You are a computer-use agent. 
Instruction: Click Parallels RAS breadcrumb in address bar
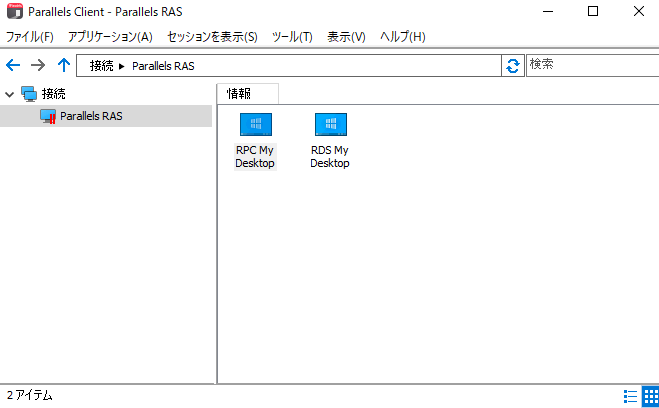163,66
